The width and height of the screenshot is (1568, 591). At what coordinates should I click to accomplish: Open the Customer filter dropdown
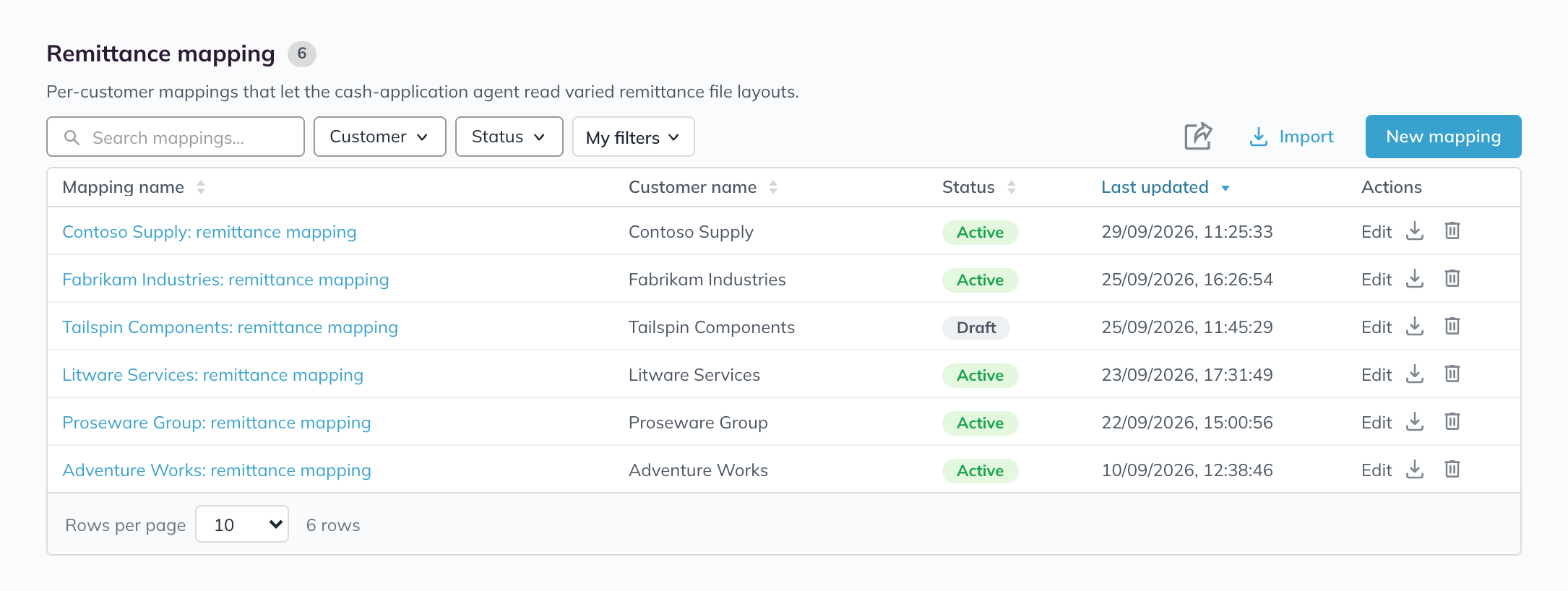tap(380, 137)
